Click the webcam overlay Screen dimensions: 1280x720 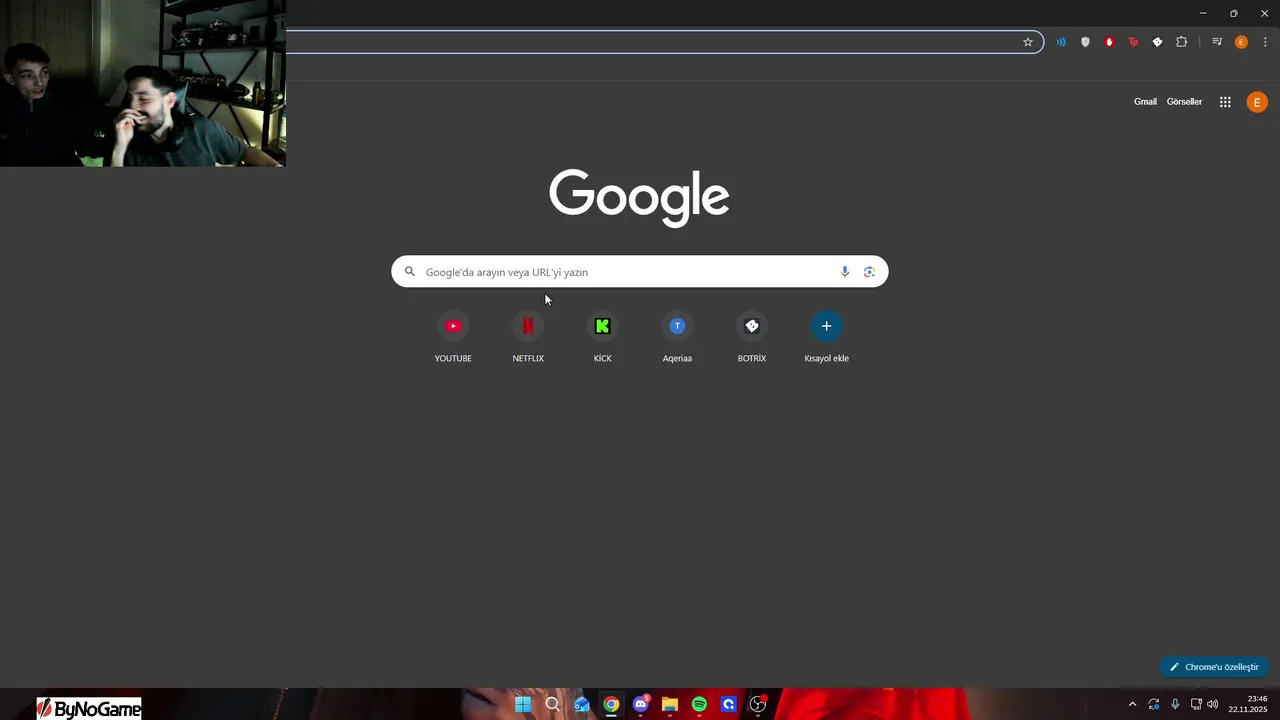tap(143, 83)
